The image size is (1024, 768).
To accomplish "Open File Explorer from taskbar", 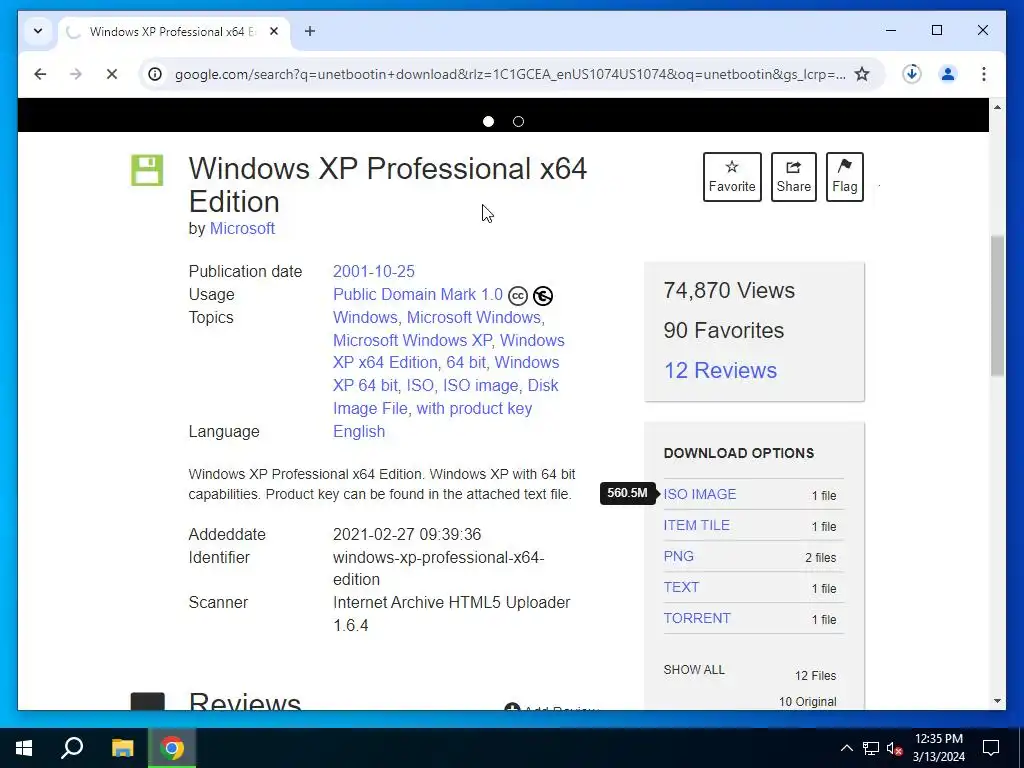I will (x=122, y=748).
